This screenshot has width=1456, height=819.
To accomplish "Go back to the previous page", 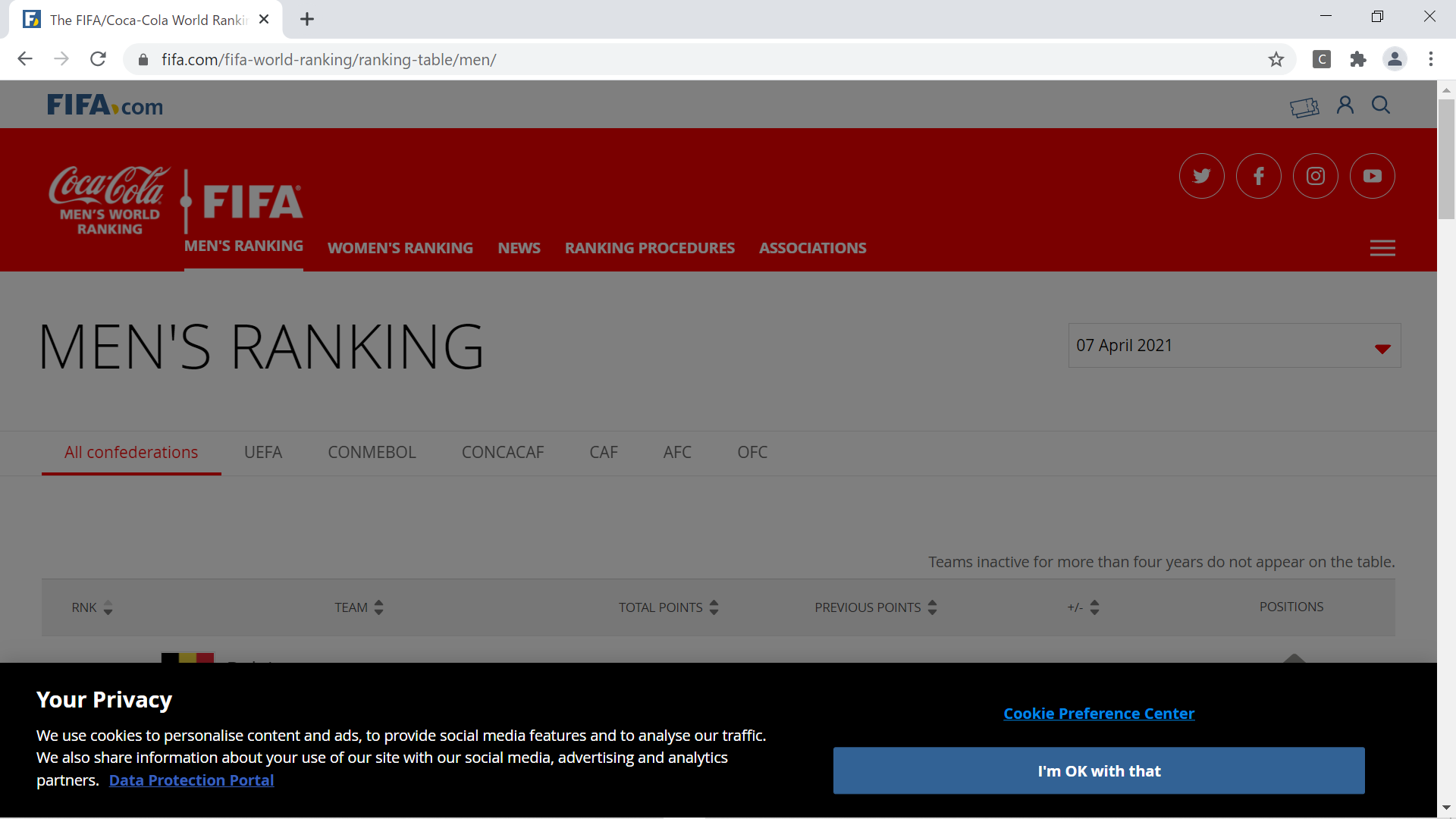I will (x=25, y=59).
